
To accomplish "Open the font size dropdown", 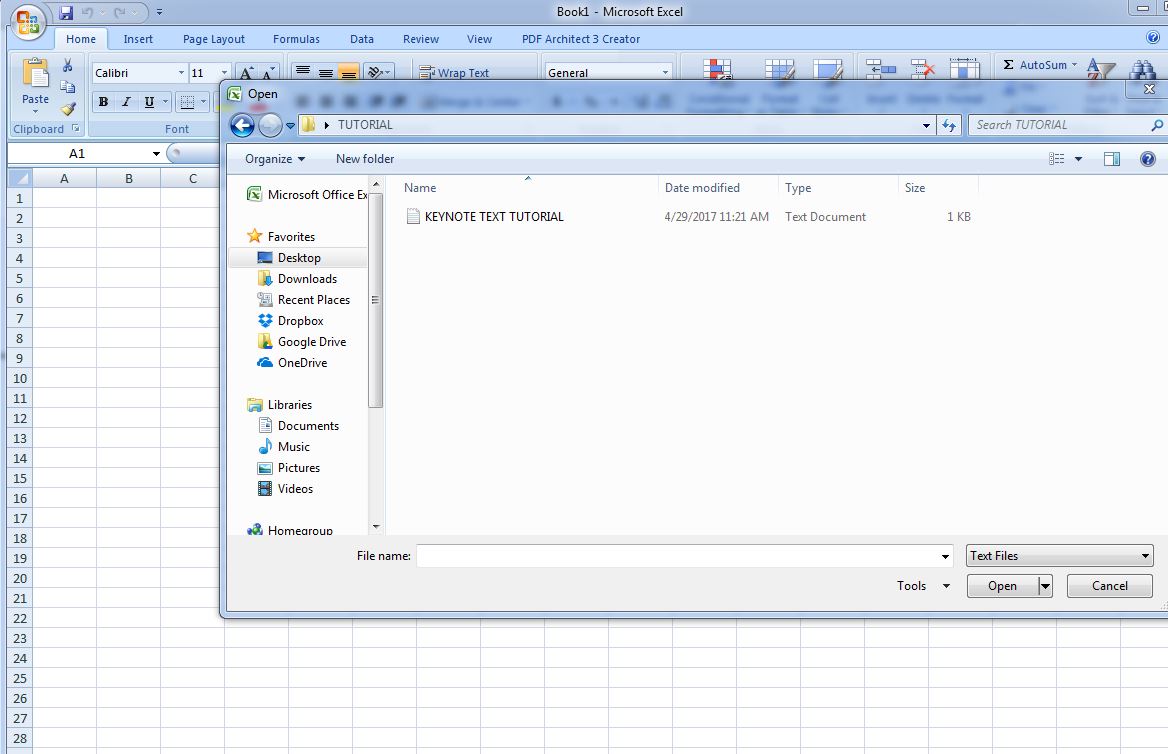I will [x=224, y=72].
